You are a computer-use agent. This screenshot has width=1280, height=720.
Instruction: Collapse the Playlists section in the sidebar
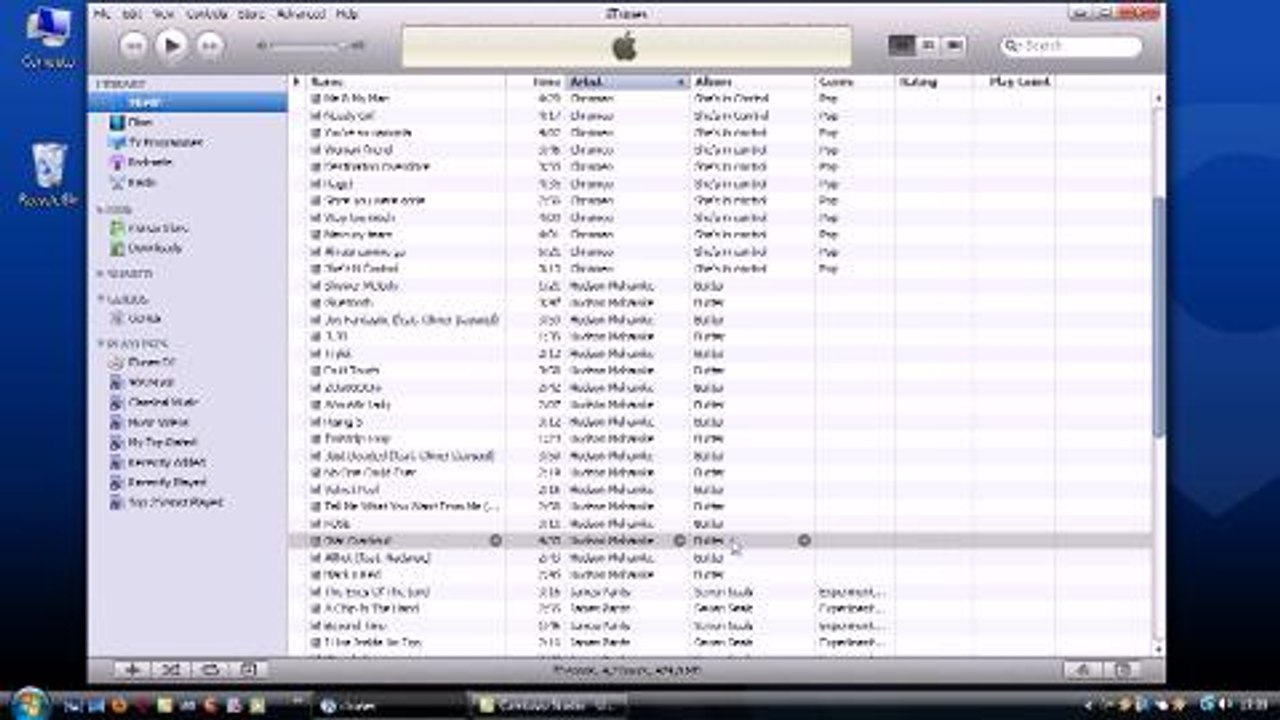(x=100, y=344)
